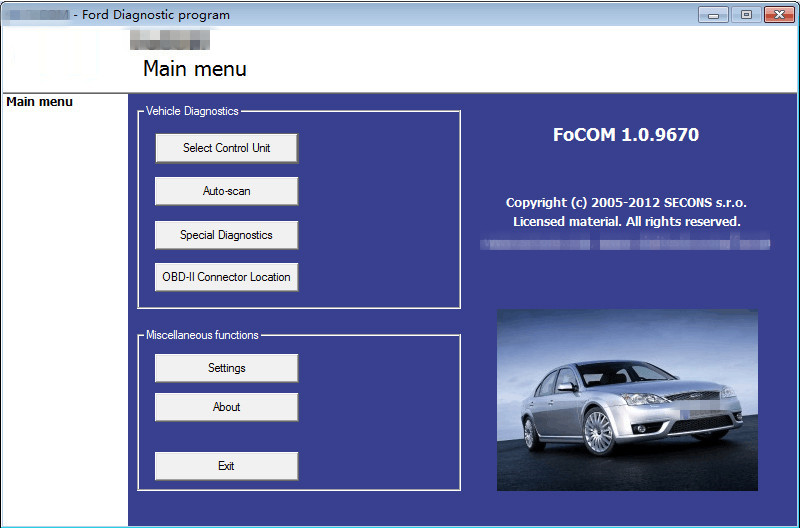Click the silver Ford car image
The width and height of the screenshot is (800, 528).
point(627,400)
